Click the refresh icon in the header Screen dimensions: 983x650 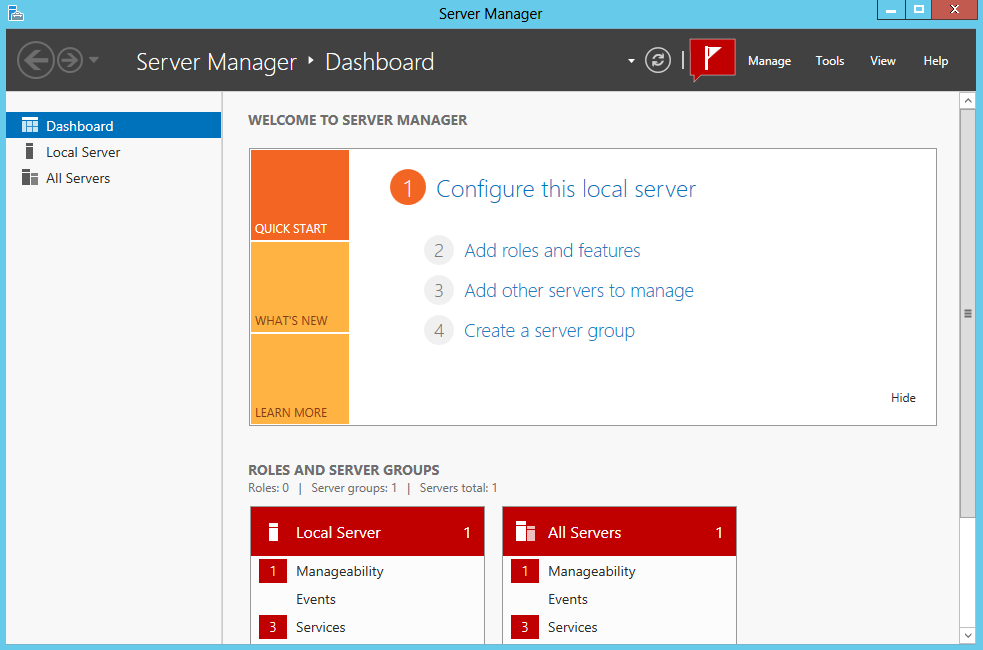(658, 61)
